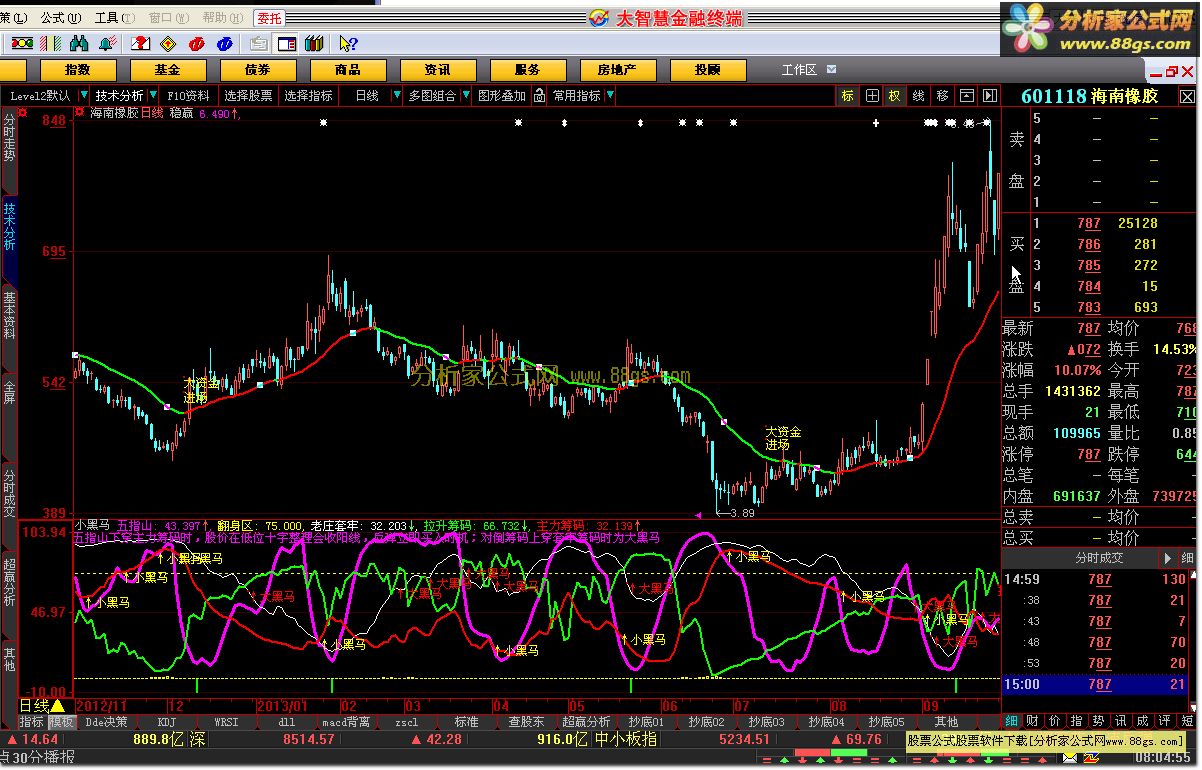Click the 投顾 yellow button
The width and height of the screenshot is (1202, 770).
708,70
